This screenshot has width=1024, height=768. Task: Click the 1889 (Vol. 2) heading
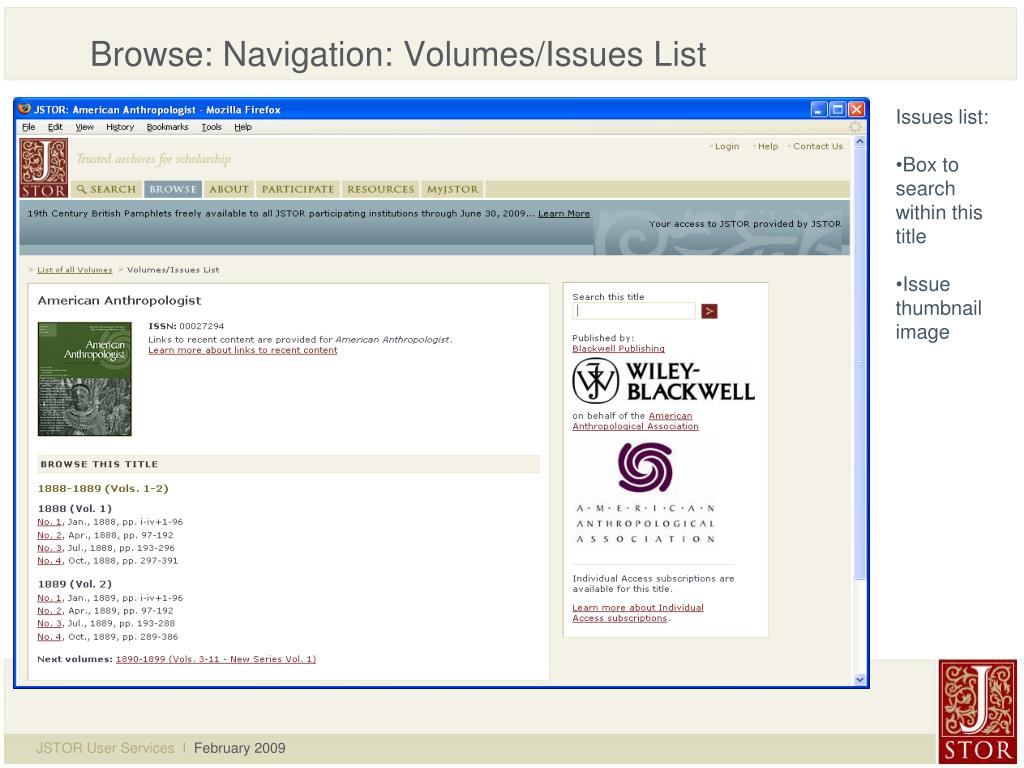pyautogui.click(x=74, y=584)
